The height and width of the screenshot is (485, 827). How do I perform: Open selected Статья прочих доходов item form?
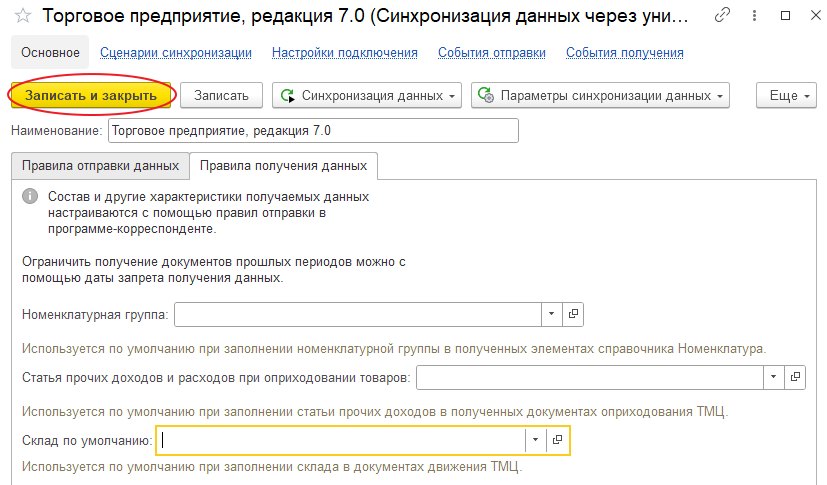coord(795,377)
